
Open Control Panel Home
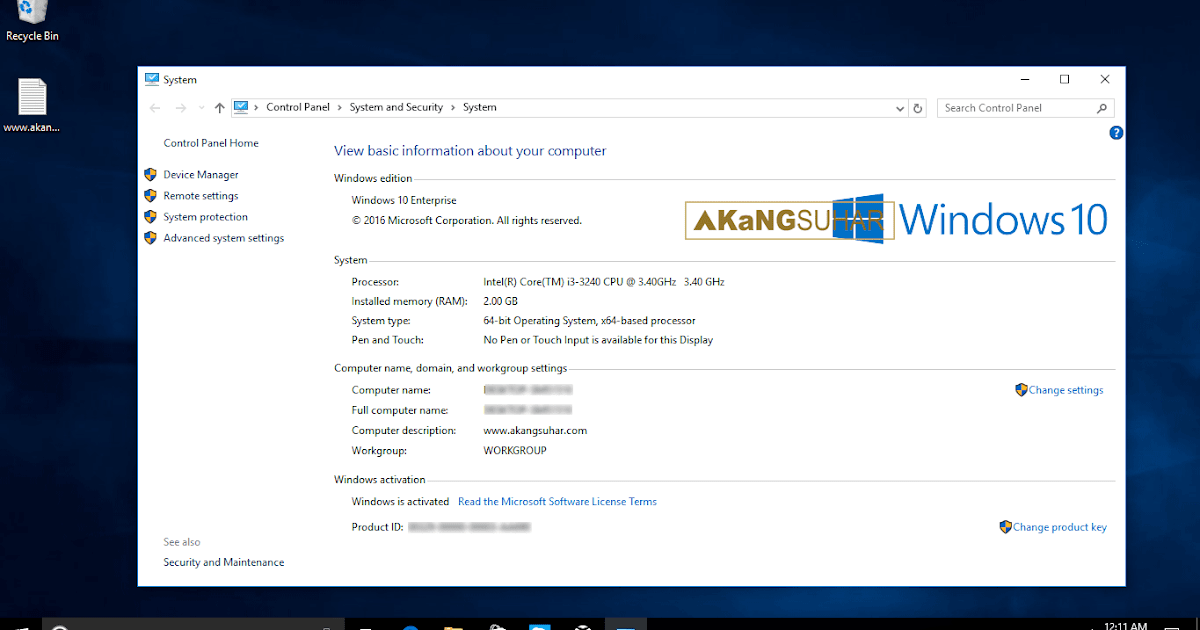pos(211,143)
